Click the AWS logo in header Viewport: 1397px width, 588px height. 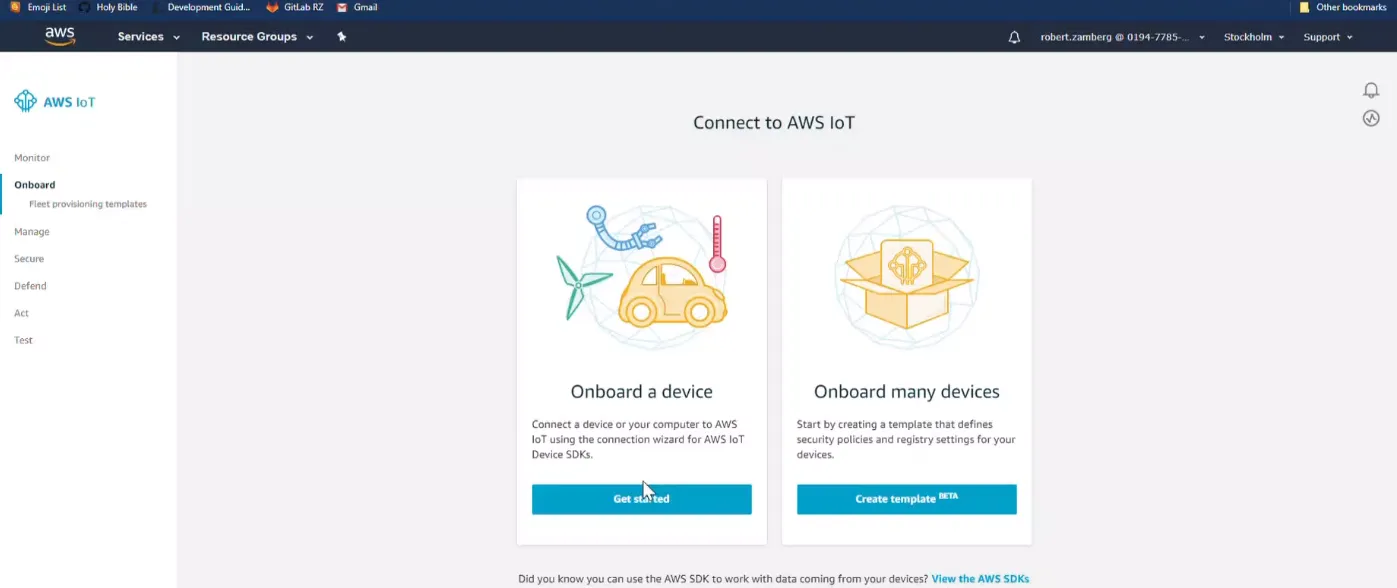point(60,36)
